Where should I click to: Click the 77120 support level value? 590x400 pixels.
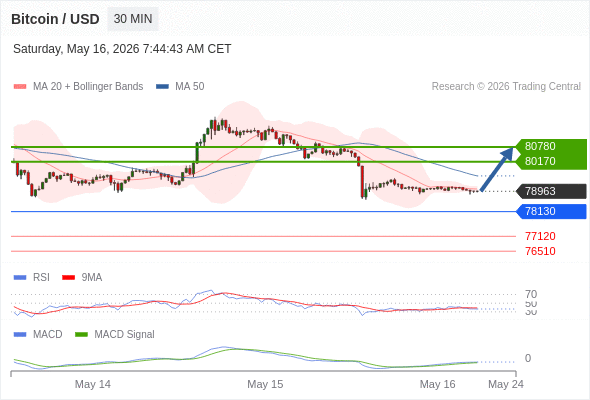tap(540, 236)
